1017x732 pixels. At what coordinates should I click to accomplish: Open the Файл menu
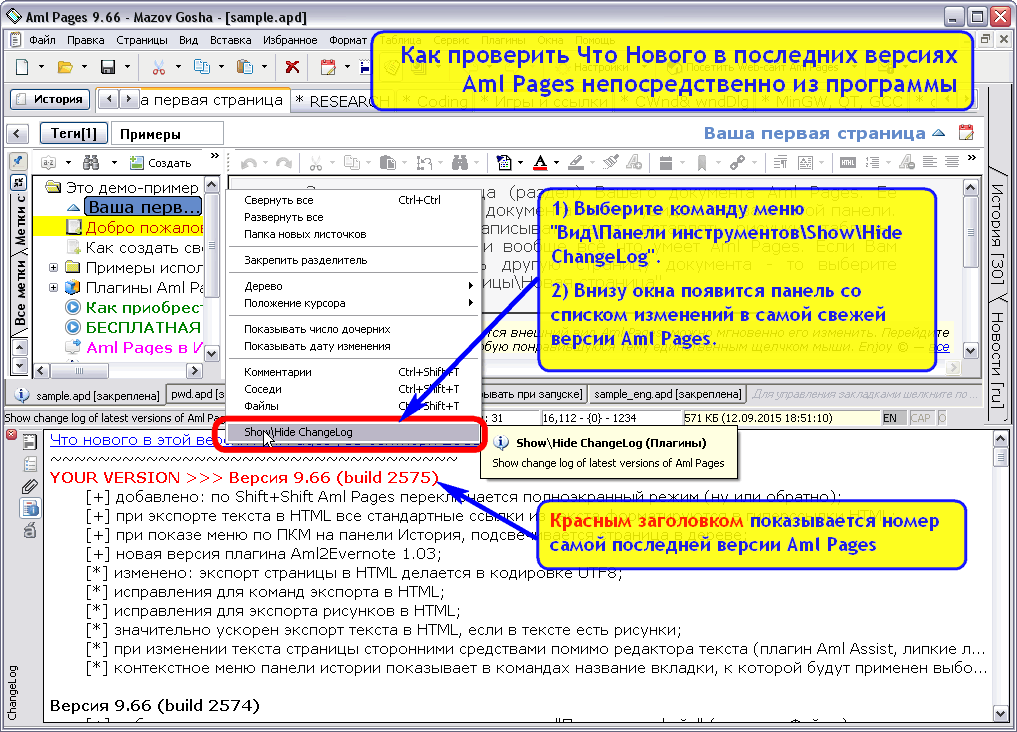[42, 40]
